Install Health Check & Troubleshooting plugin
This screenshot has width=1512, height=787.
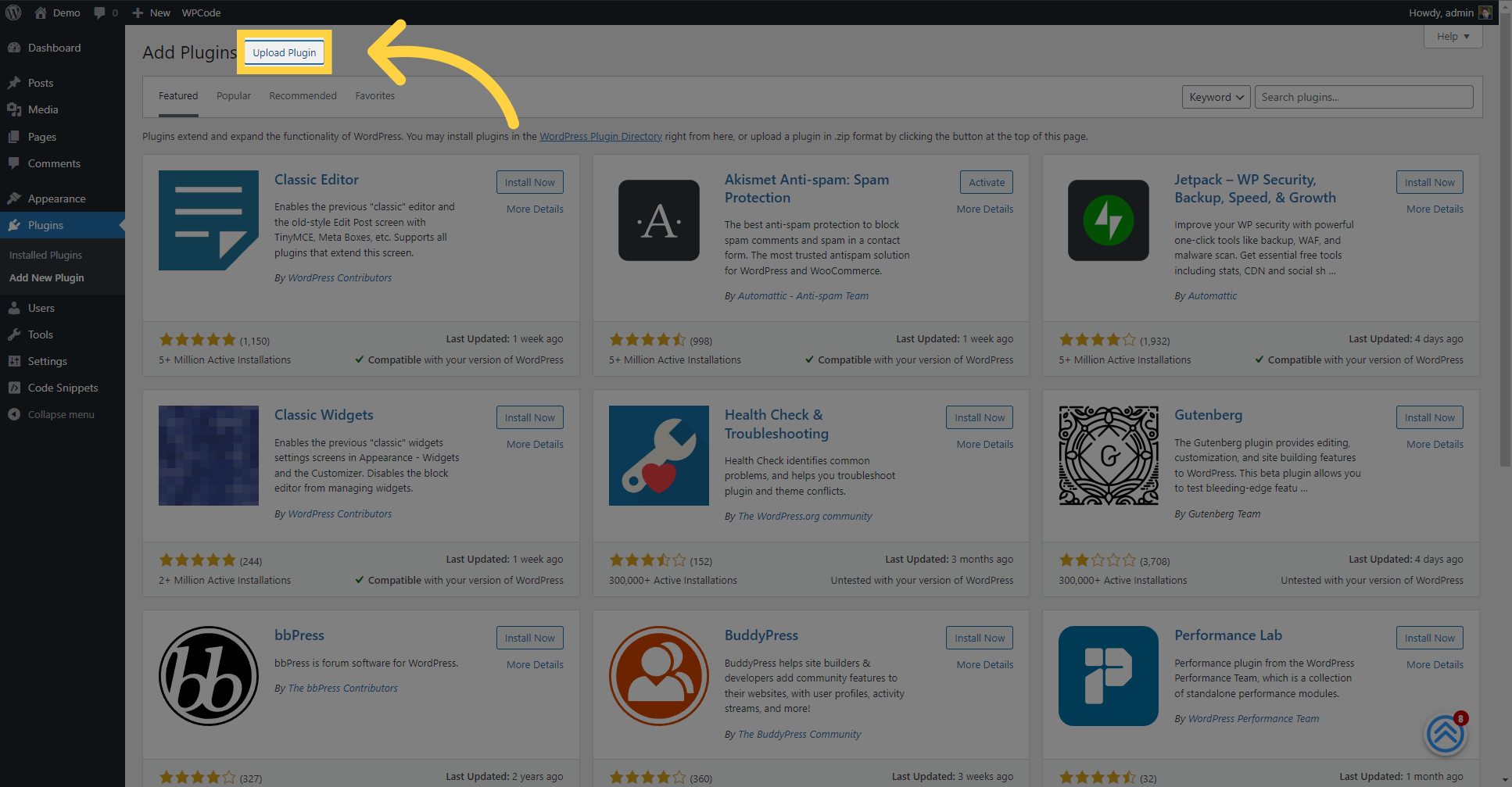pos(980,417)
